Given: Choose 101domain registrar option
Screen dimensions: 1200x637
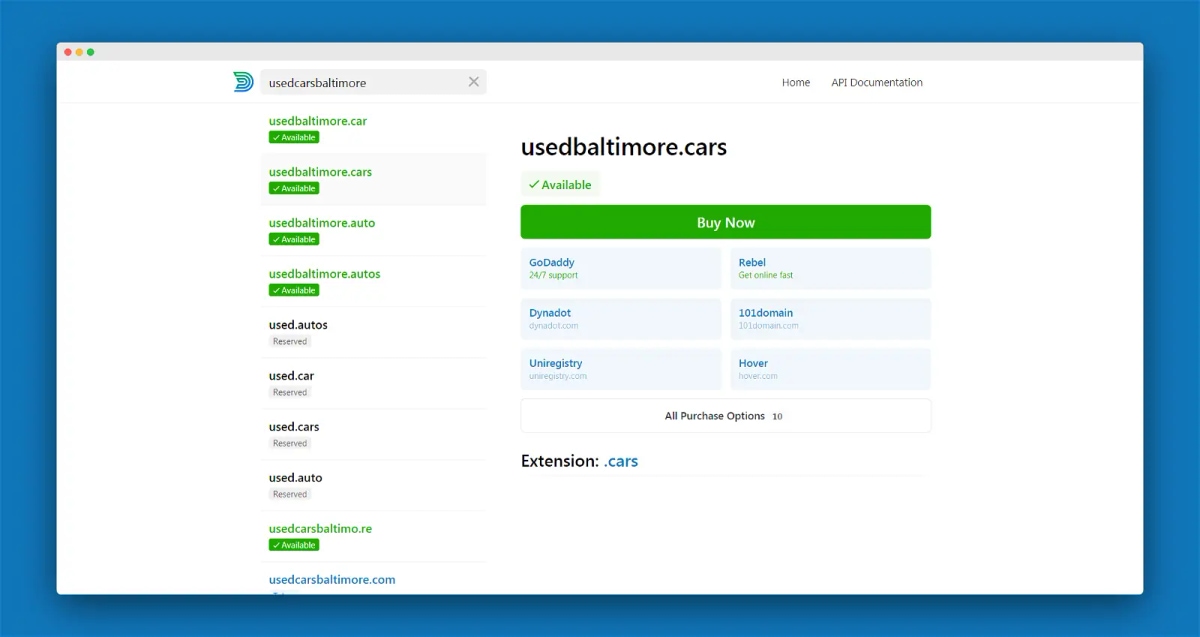Looking at the screenshot, I should coord(830,319).
